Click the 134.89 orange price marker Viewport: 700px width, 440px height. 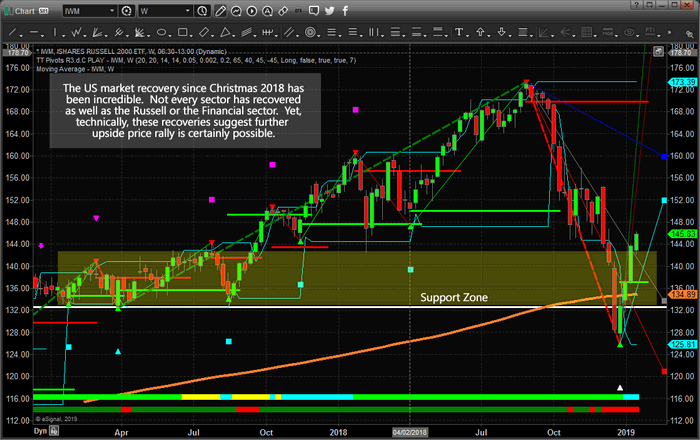point(682,295)
